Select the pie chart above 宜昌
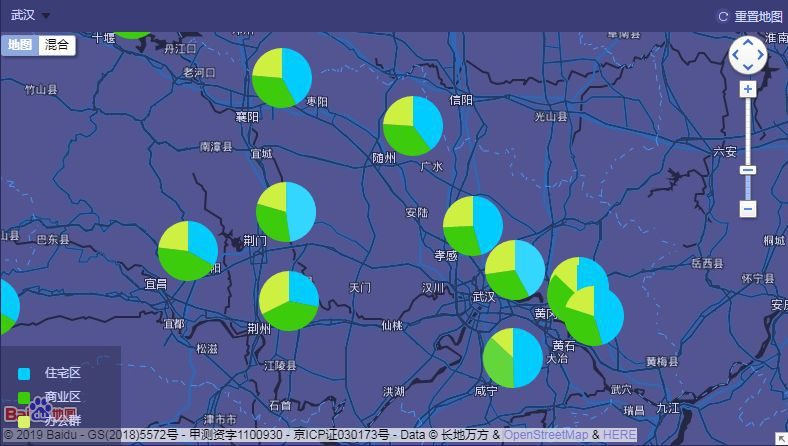The image size is (788, 446). tap(188, 250)
